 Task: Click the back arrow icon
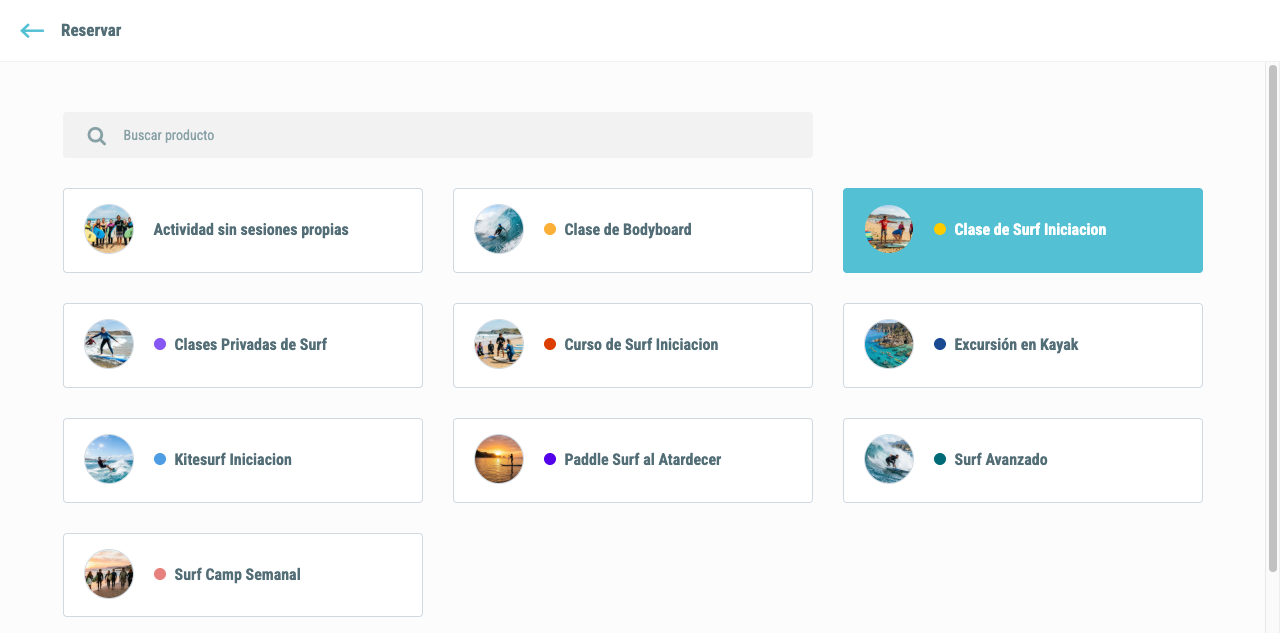(32, 31)
